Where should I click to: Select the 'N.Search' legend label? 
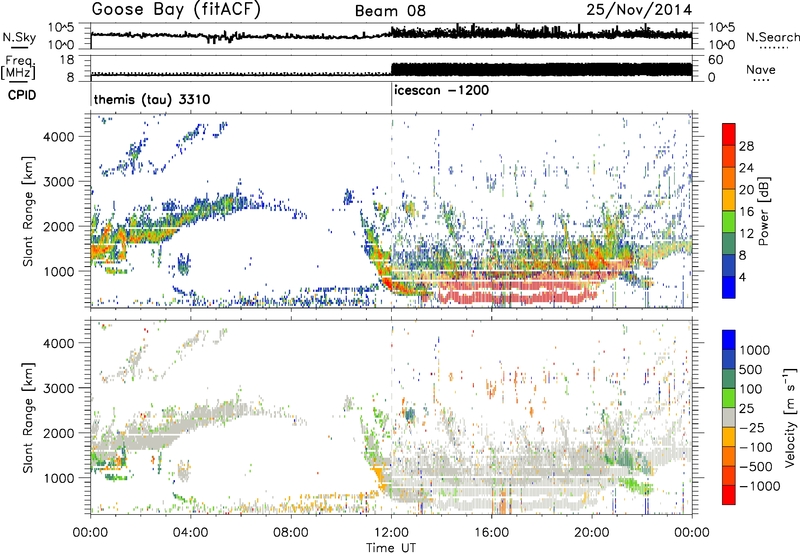[772, 37]
